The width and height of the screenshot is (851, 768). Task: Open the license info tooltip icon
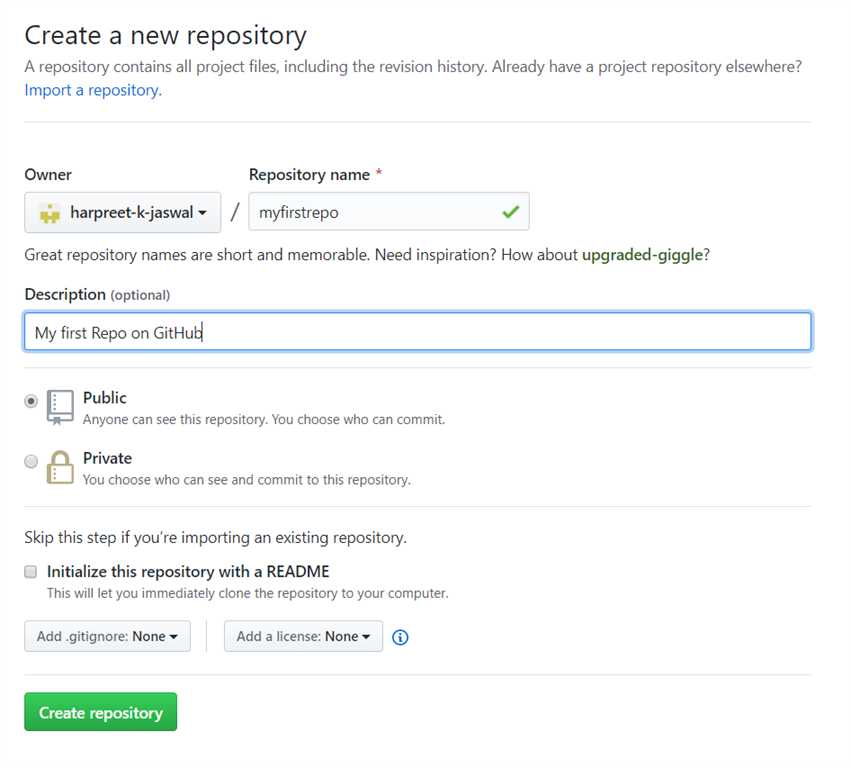[x=400, y=637]
